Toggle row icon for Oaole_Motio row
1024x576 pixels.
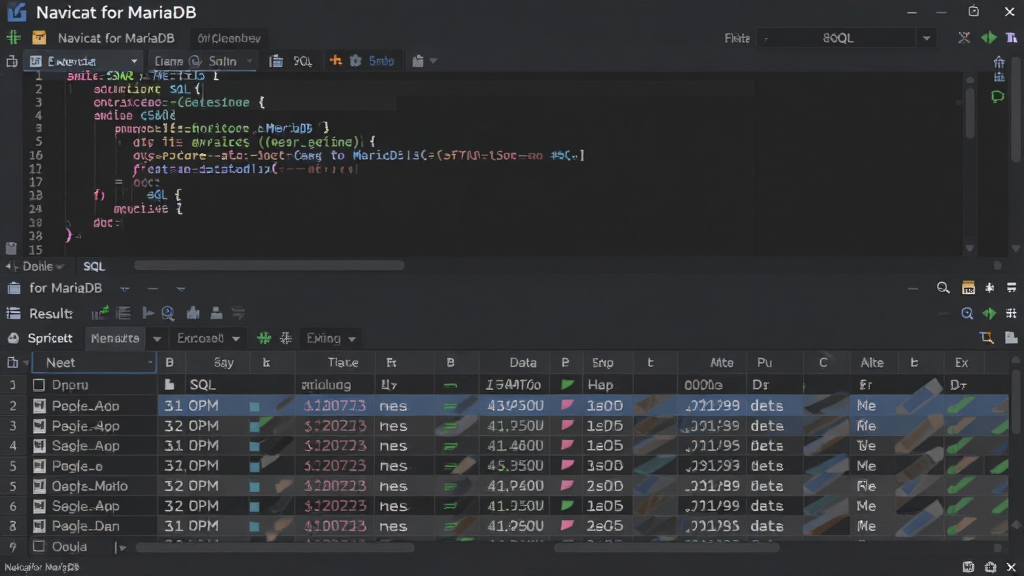(39, 486)
